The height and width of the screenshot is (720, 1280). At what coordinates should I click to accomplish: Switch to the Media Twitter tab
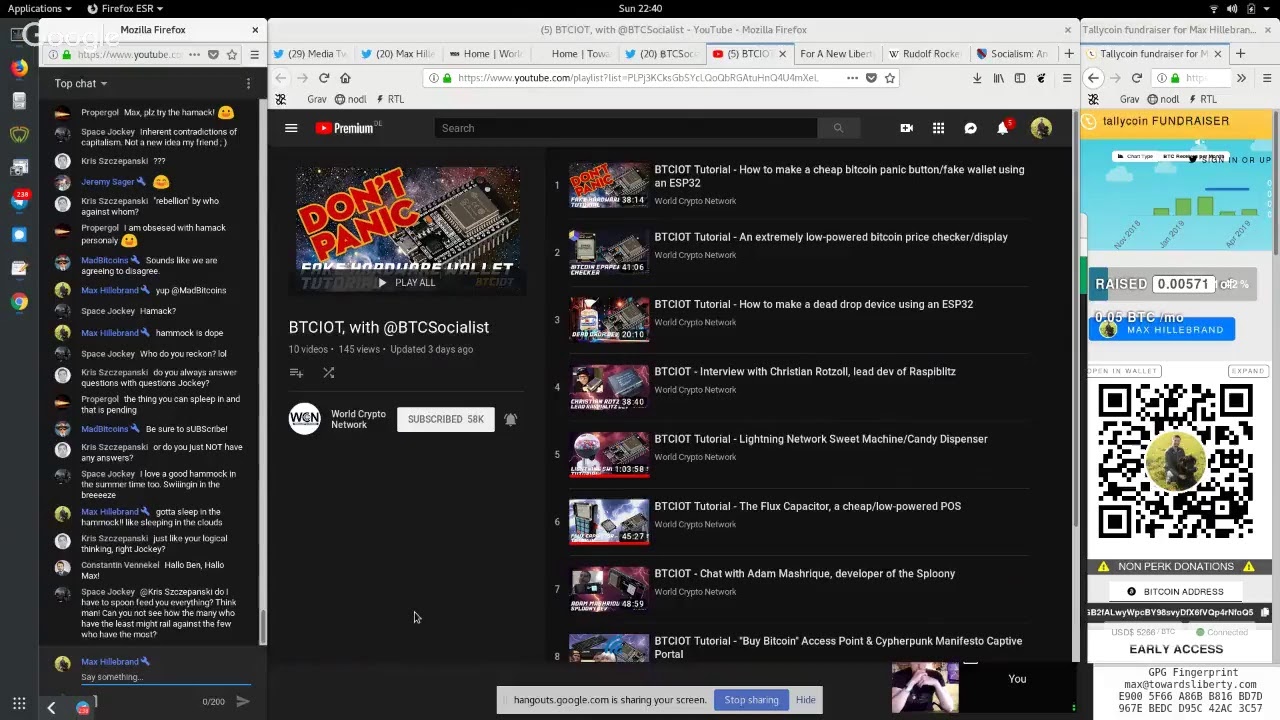[311, 54]
